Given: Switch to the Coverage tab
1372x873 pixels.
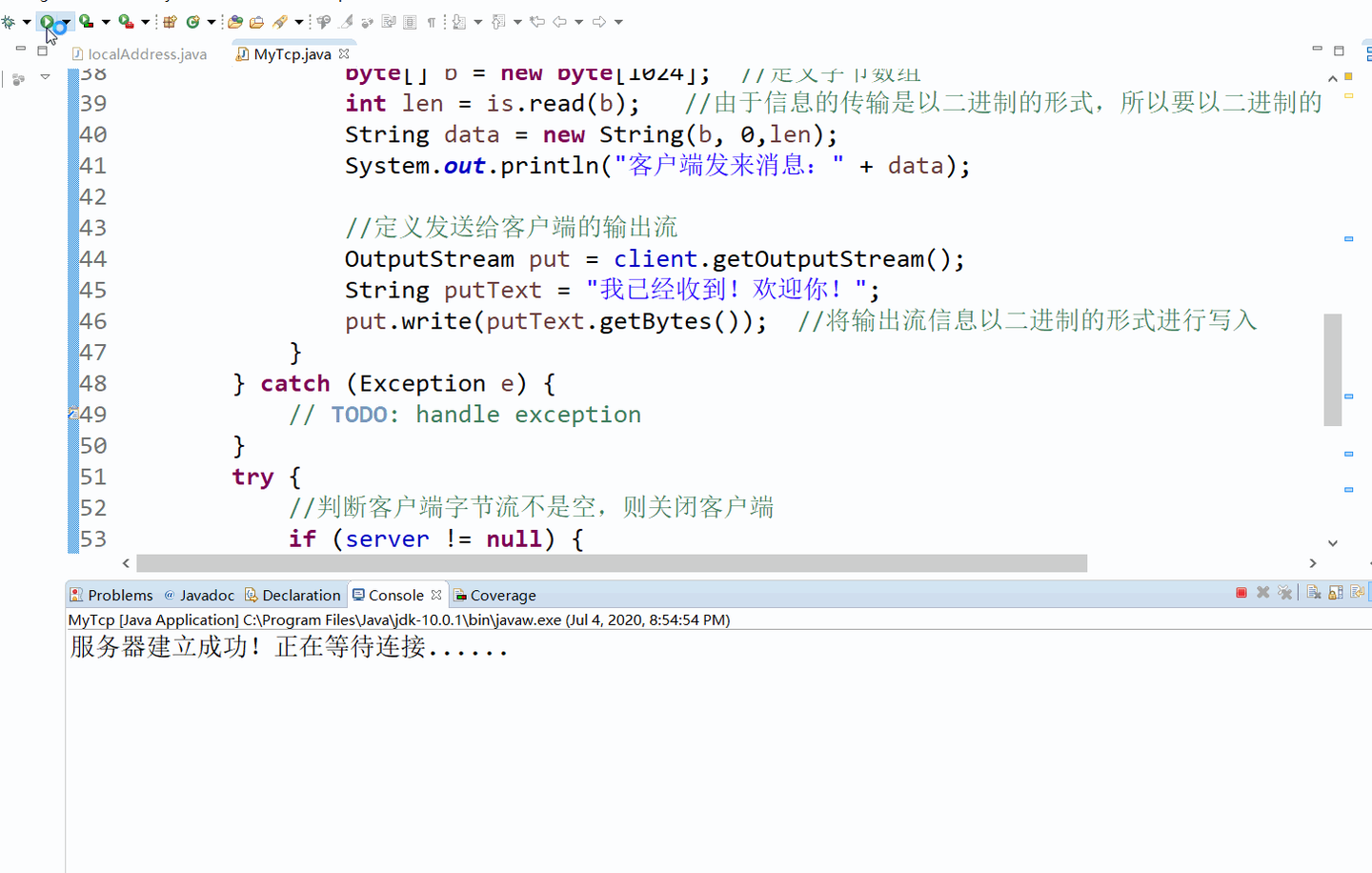Looking at the screenshot, I should (x=501, y=595).
